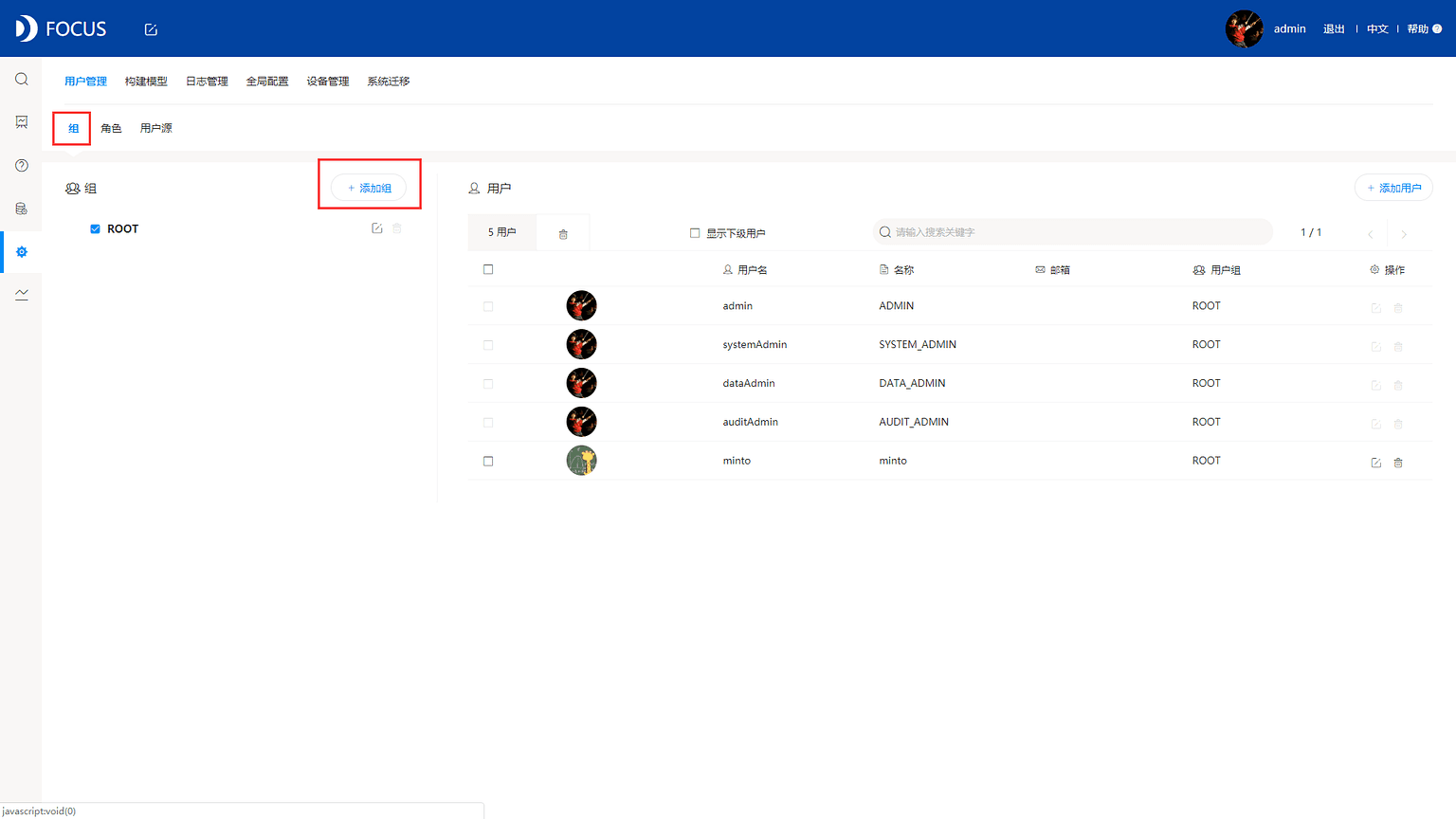Delete the minto user
The image size is (1456, 819).
[x=1398, y=463]
